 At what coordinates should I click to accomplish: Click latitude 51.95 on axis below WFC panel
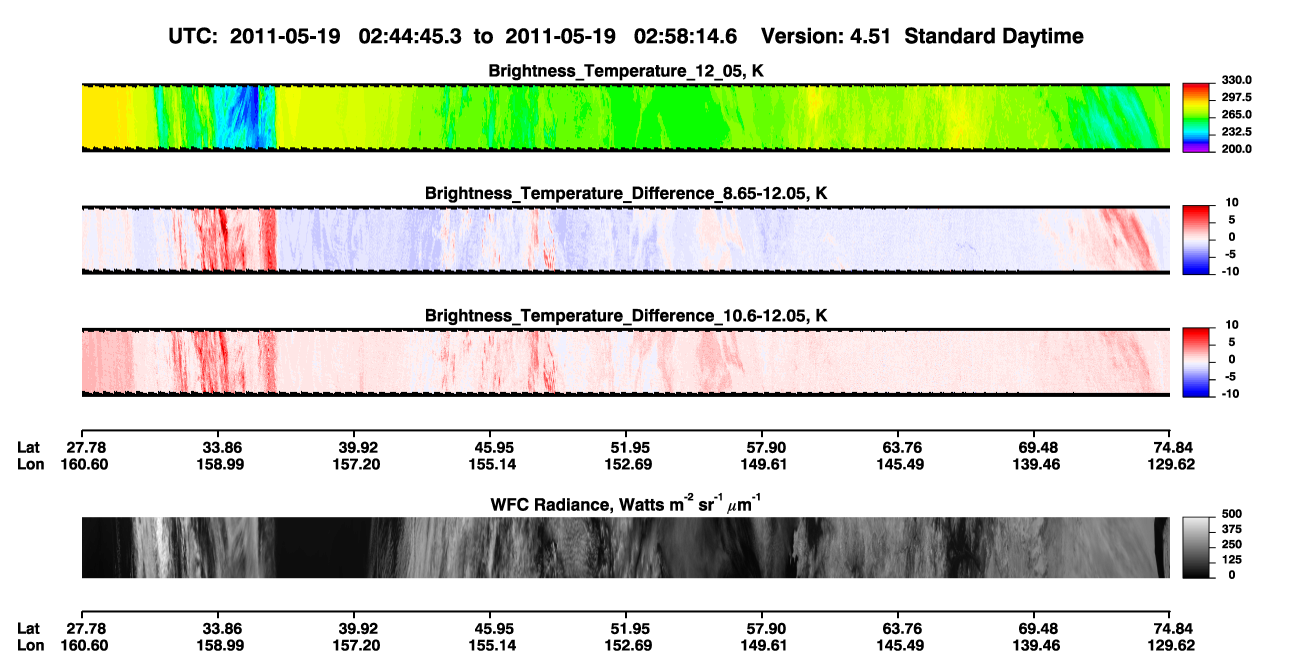click(626, 629)
